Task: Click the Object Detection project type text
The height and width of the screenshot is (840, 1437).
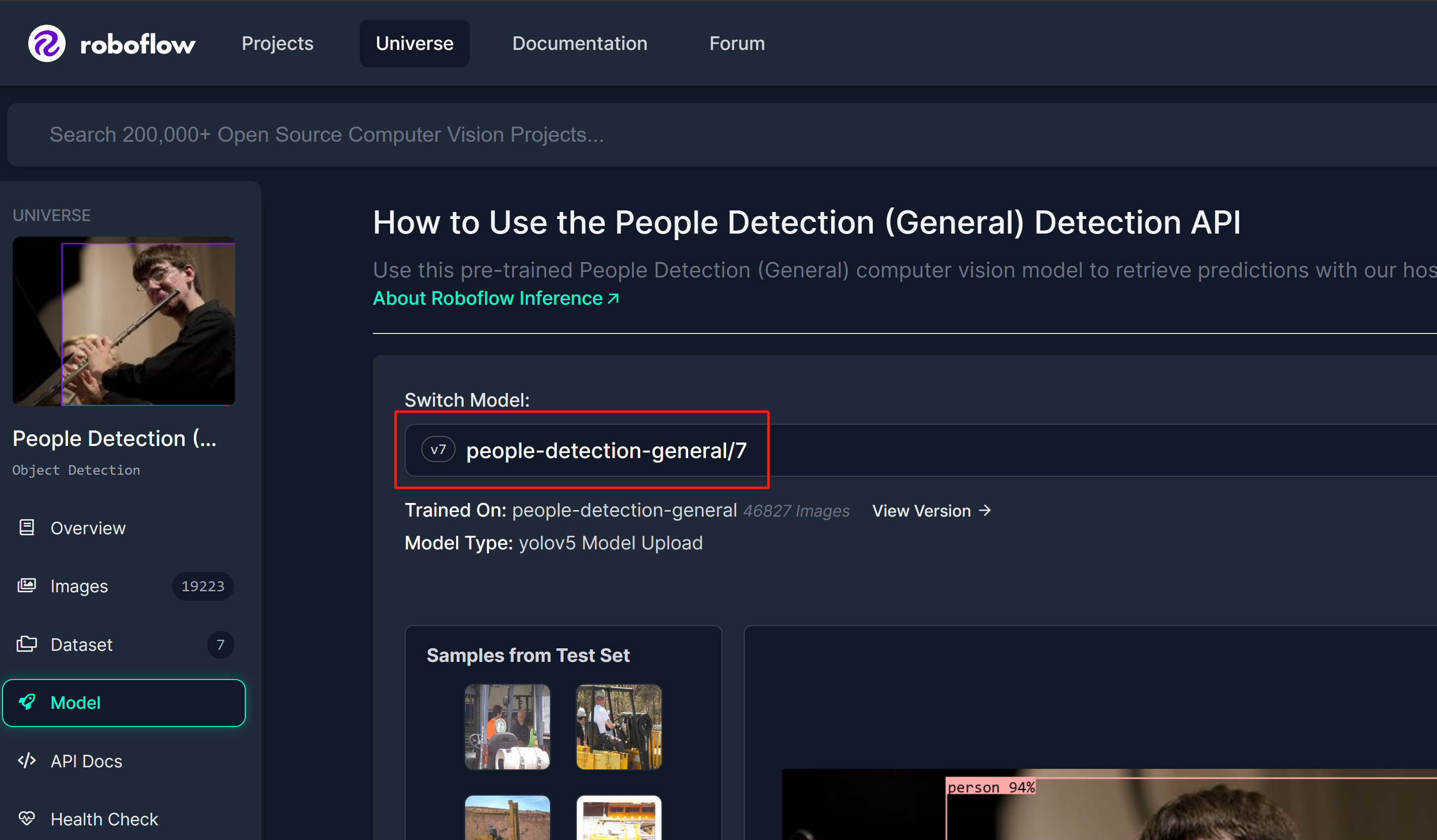Action: (76, 470)
